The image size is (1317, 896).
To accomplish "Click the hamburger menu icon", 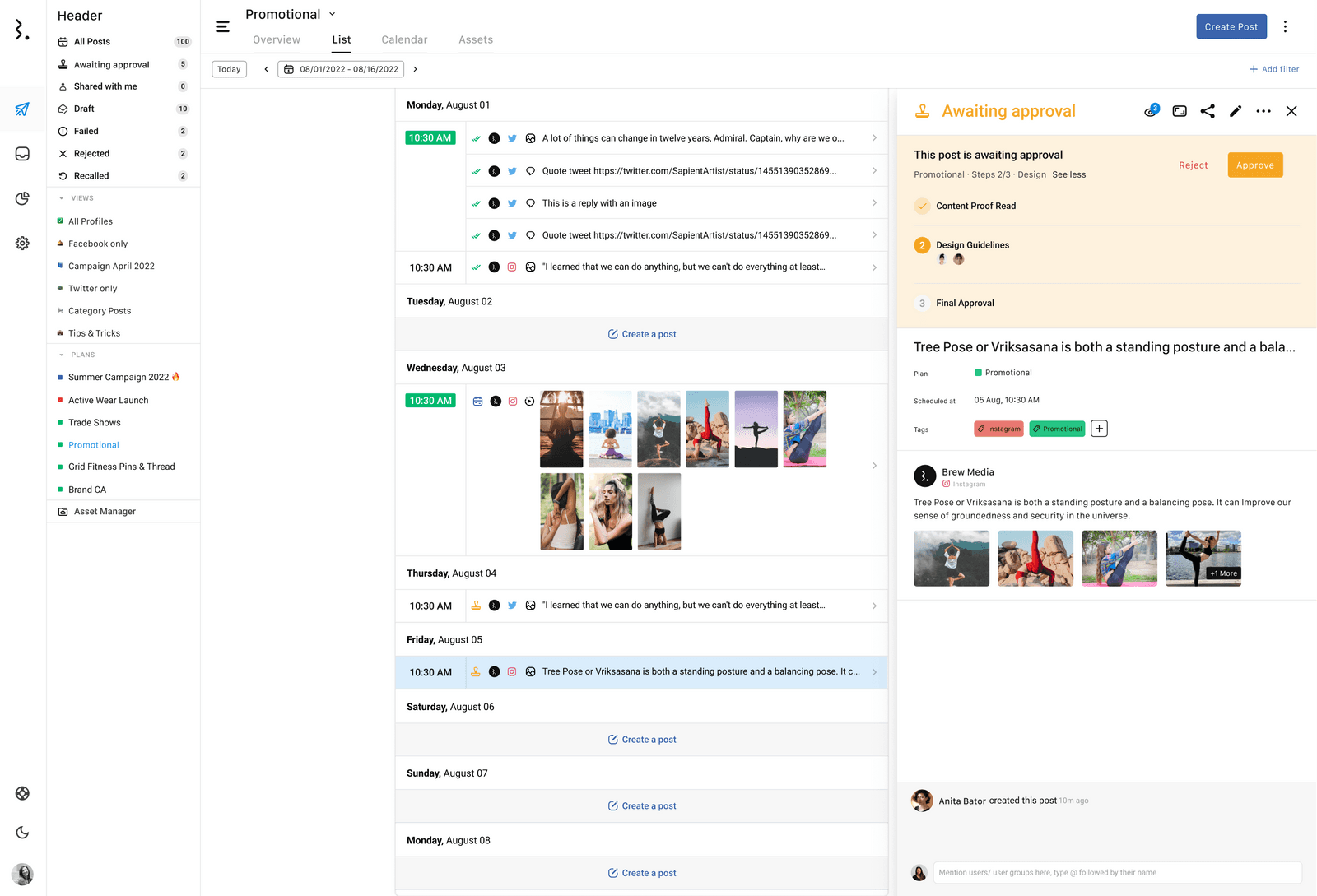I will [x=223, y=26].
